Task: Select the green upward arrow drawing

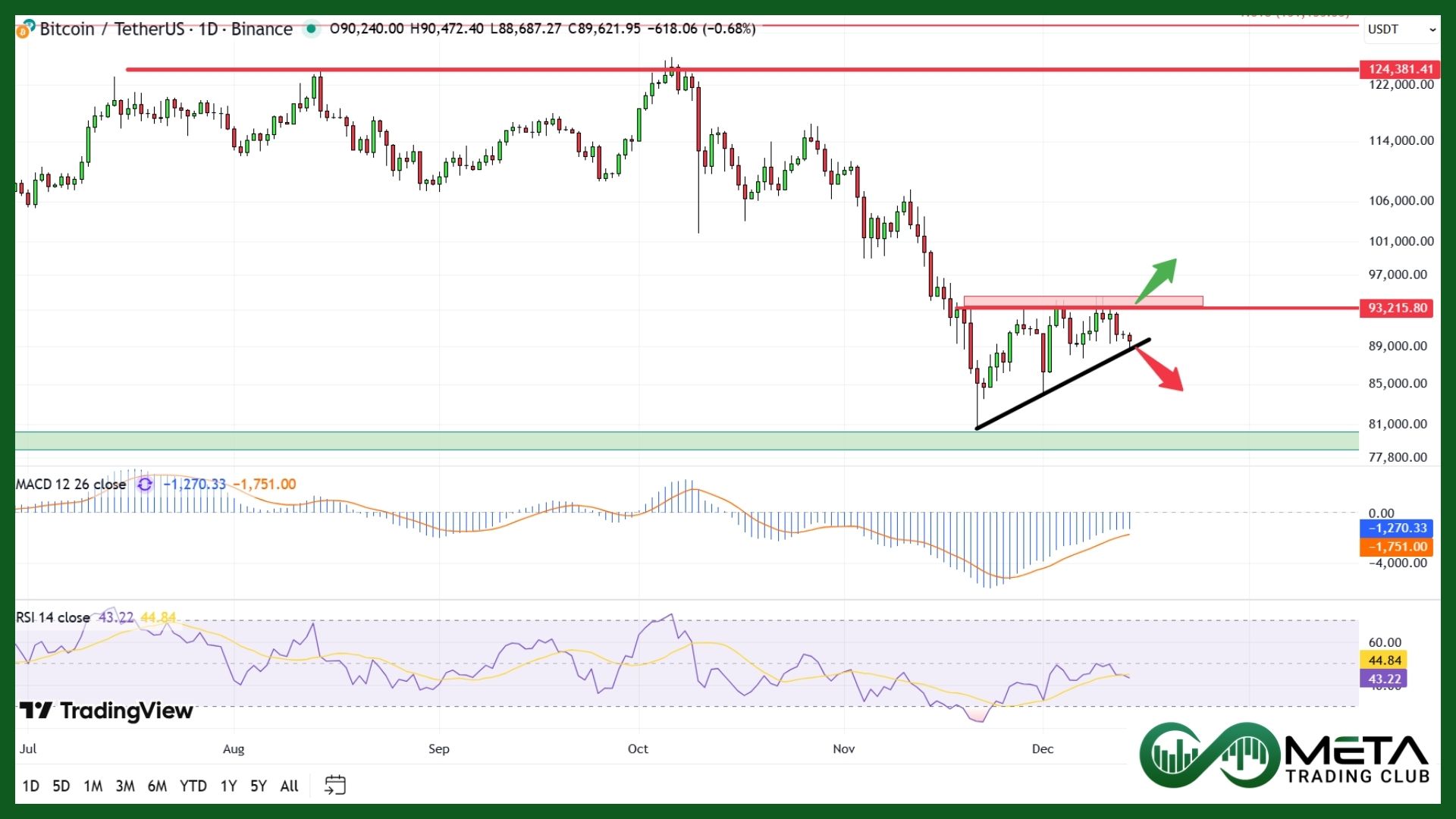Action: (x=1158, y=278)
